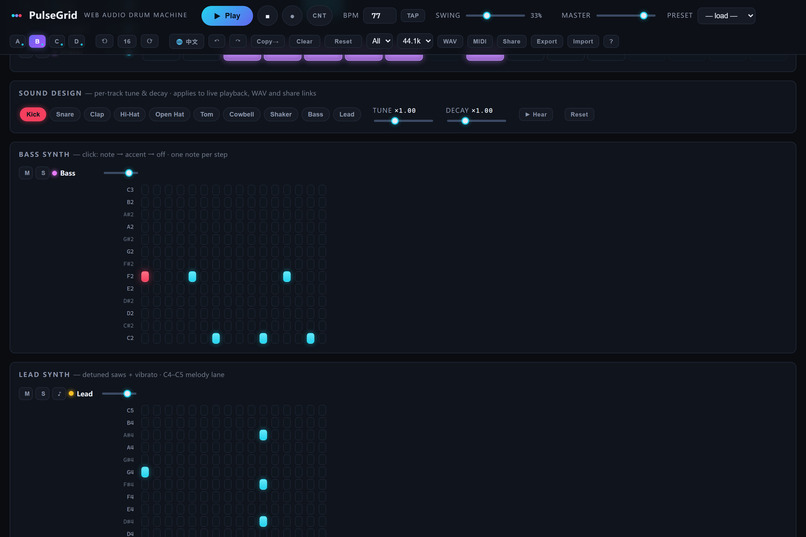Toggle the D#4 lead note
The image size is (806, 537).
point(263,521)
